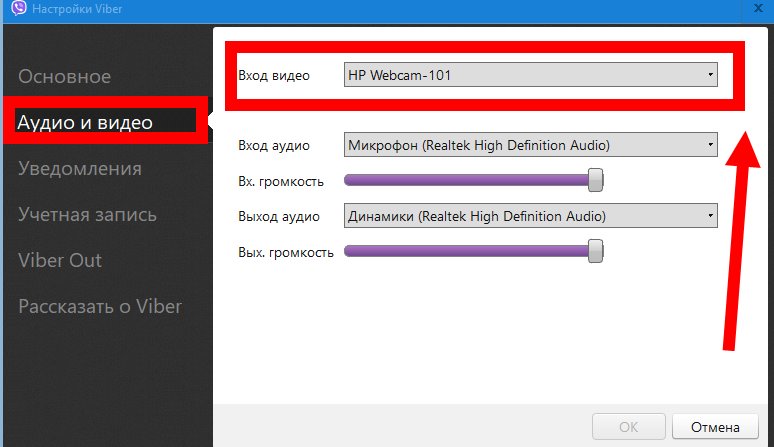Click the Вых. громкость label

click(286, 253)
